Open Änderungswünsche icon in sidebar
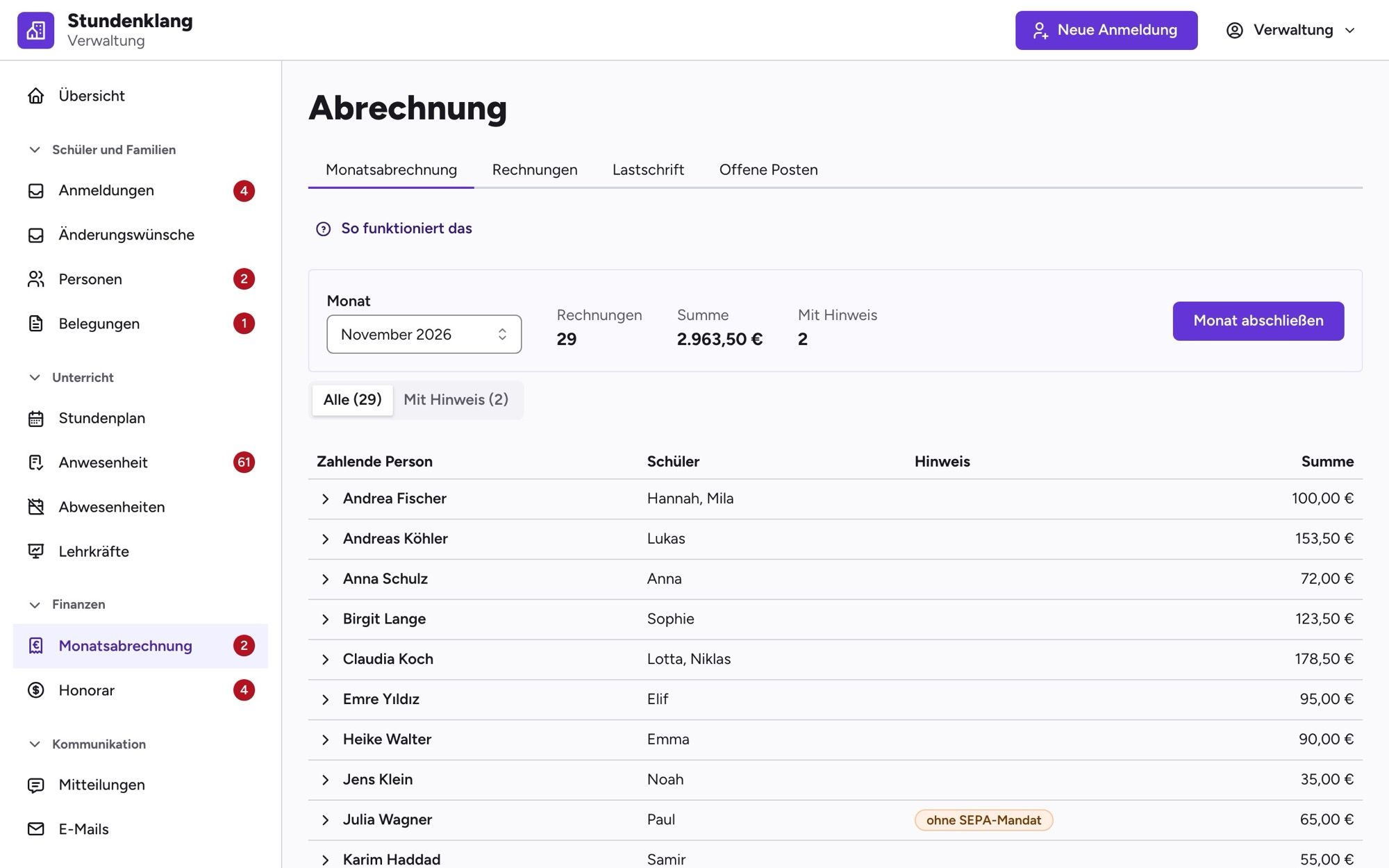This screenshot has height=868, width=1389. click(x=35, y=235)
